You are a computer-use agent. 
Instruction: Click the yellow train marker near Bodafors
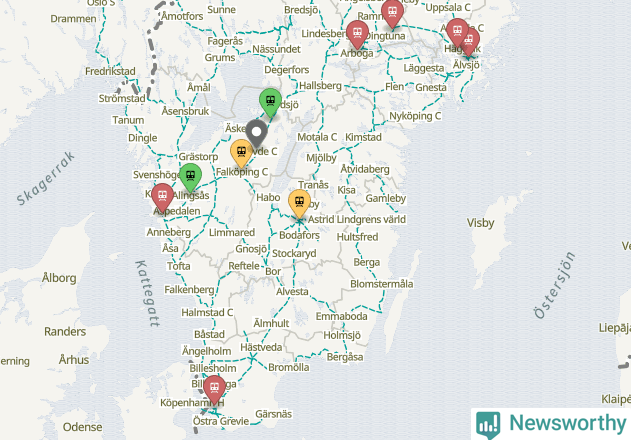coord(299,203)
